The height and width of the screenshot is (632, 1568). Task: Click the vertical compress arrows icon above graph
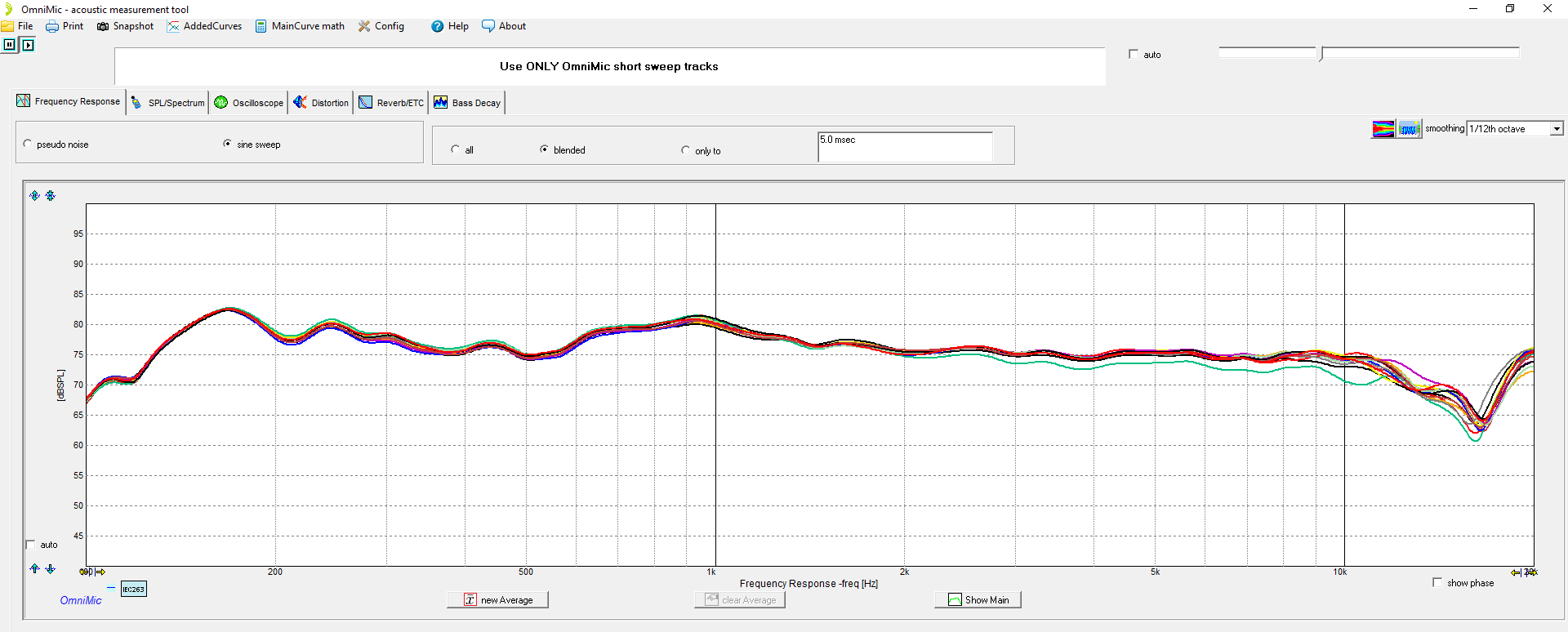point(51,195)
